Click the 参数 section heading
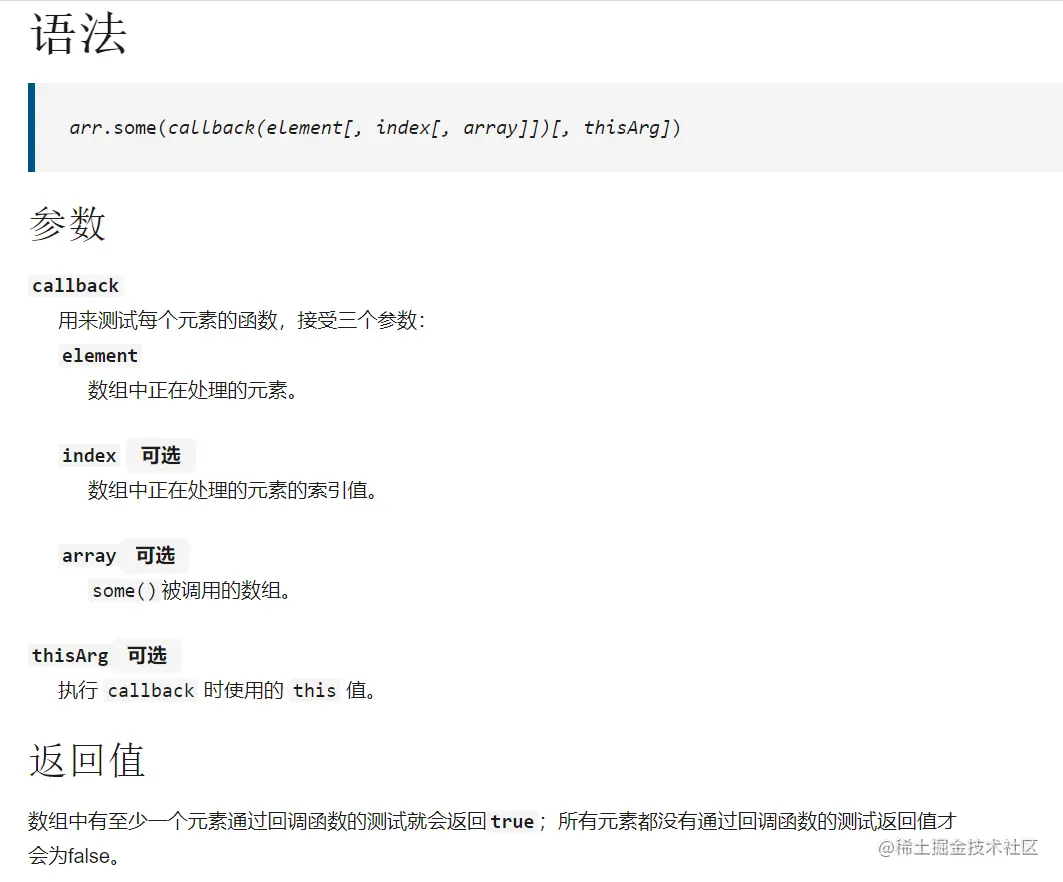The image size is (1063, 882). (x=66, y=224)
